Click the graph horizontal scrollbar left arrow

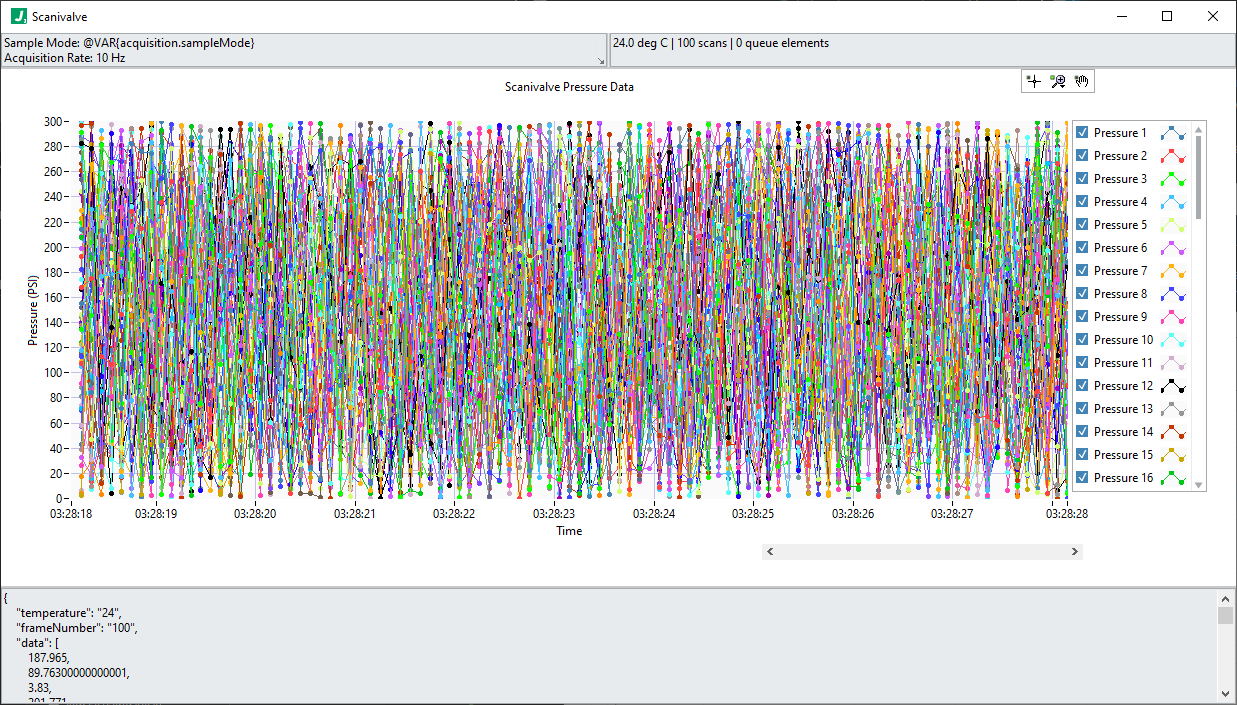(x=769, y=551)
